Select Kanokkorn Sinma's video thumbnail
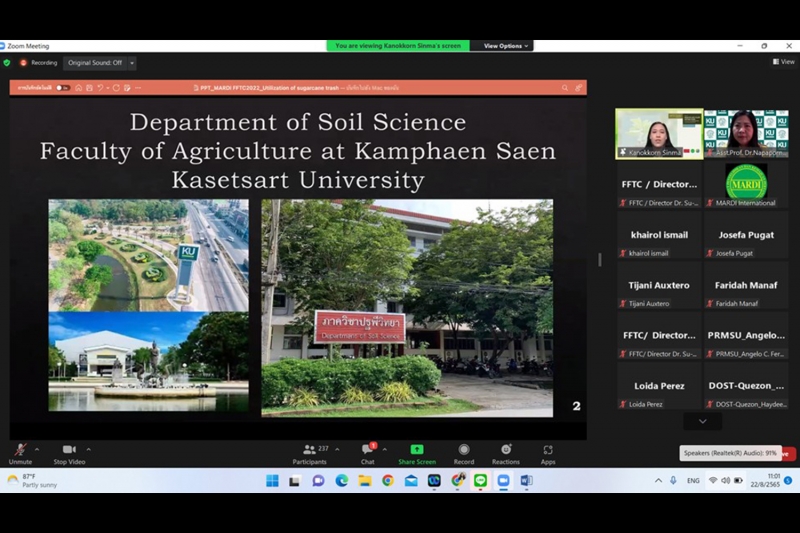This screenshot has height=533, width=800. [x=658, y=134]
